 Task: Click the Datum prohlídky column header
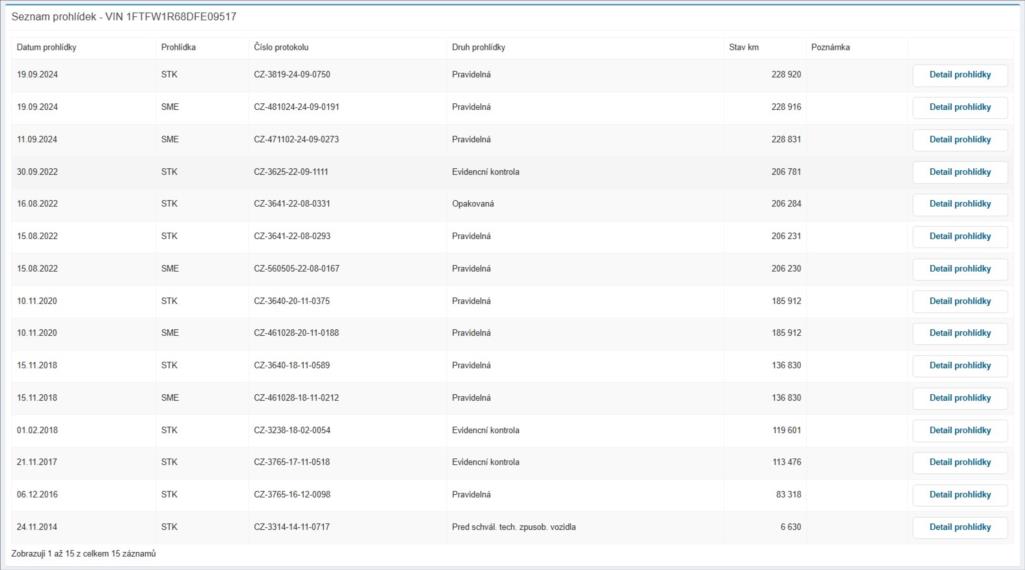[47, 48]
